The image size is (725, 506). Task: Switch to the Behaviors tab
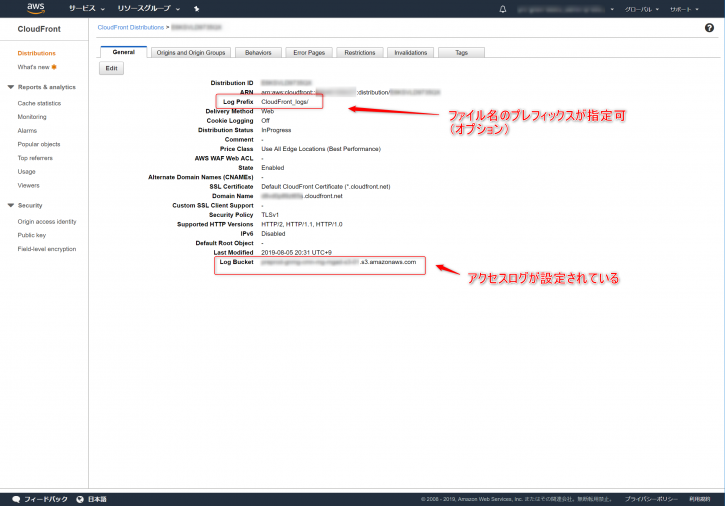258,53
